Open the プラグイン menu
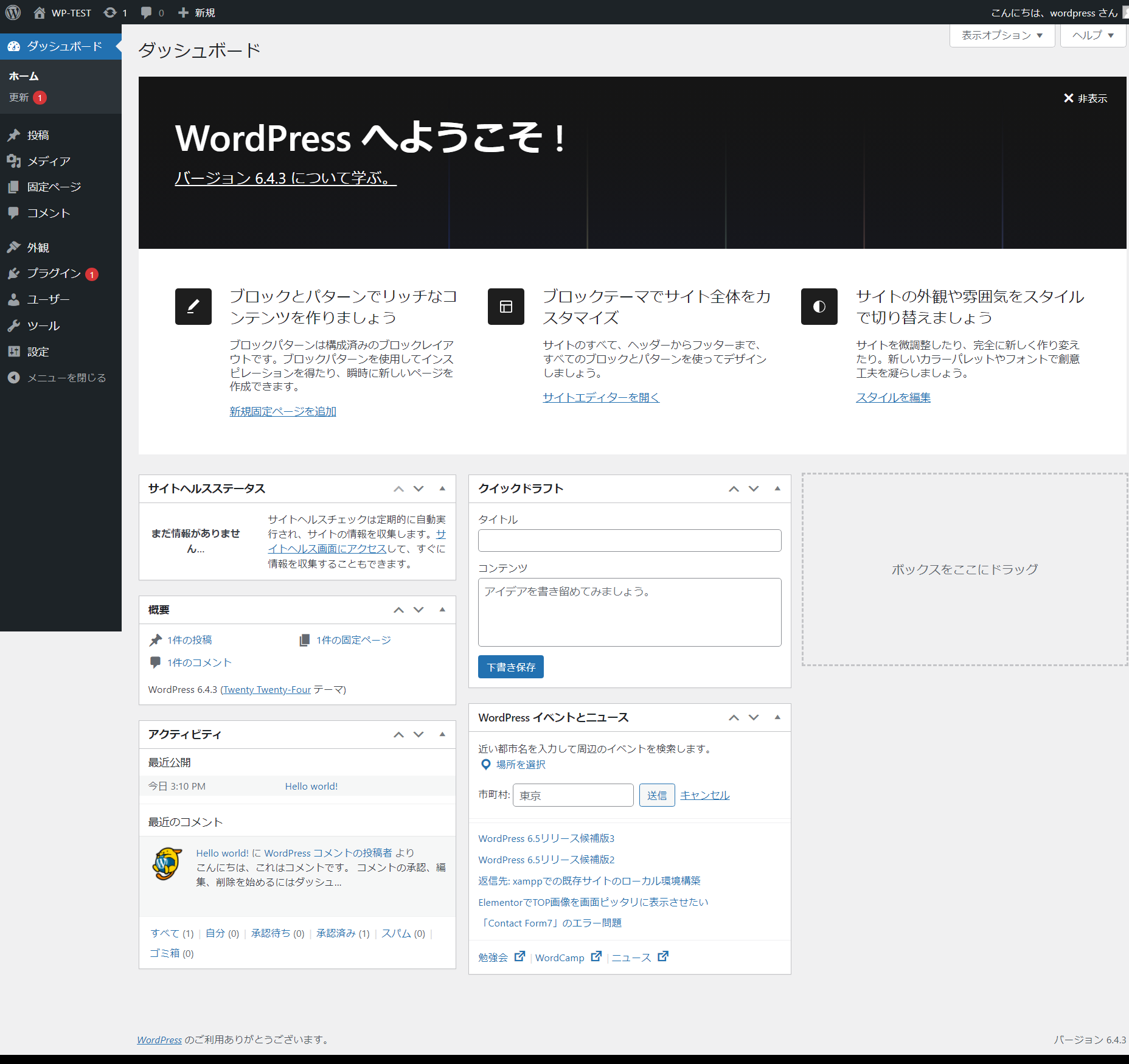The image size is (1129, 1064). coord(54,274)
